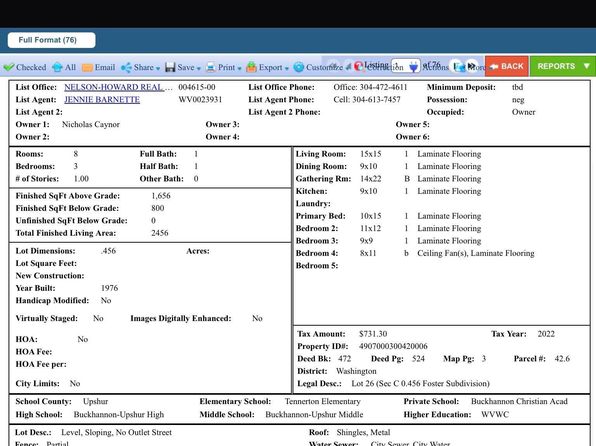
Task: Click the blue plug Actions icon
Action: pos(414,67)
